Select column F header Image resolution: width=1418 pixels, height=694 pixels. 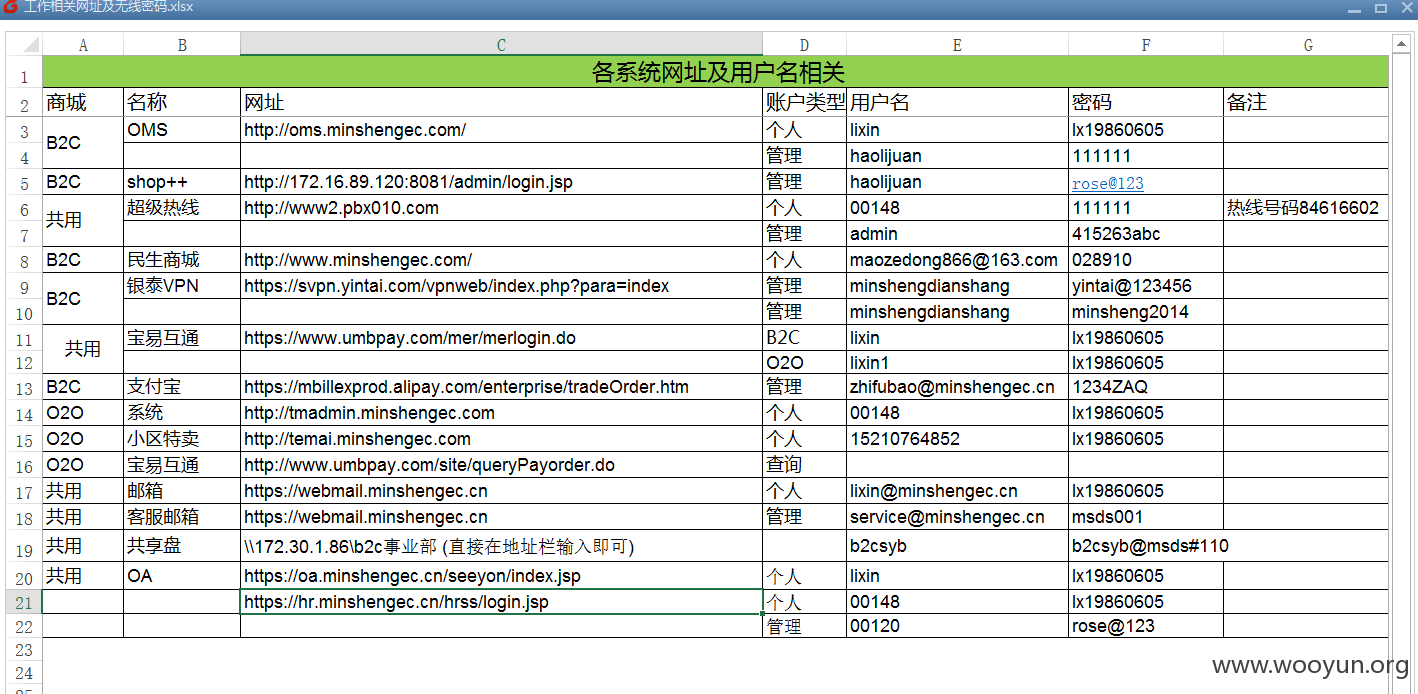coord(1146,45)
